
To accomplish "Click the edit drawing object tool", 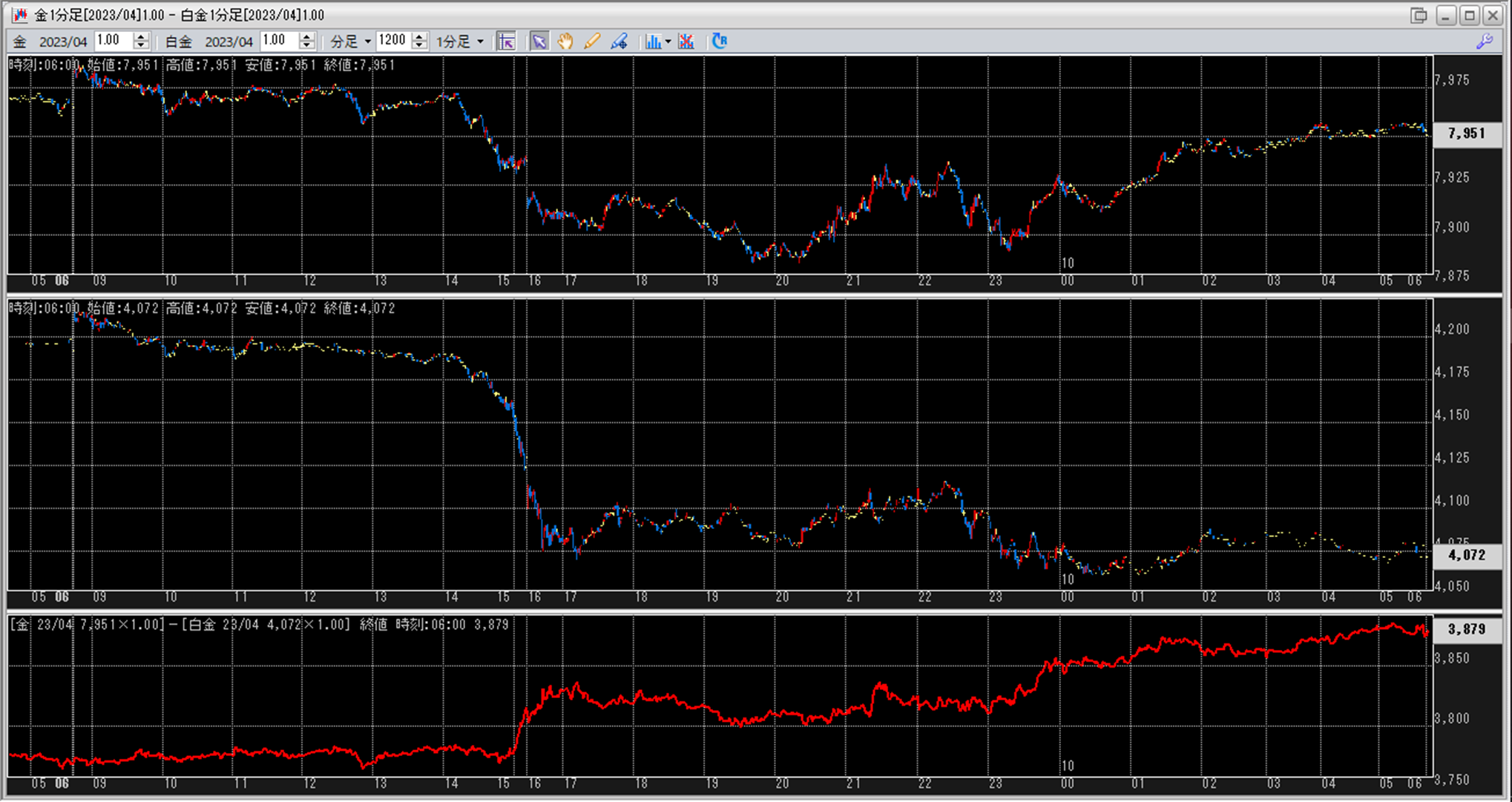I will [x=619, y=42].
